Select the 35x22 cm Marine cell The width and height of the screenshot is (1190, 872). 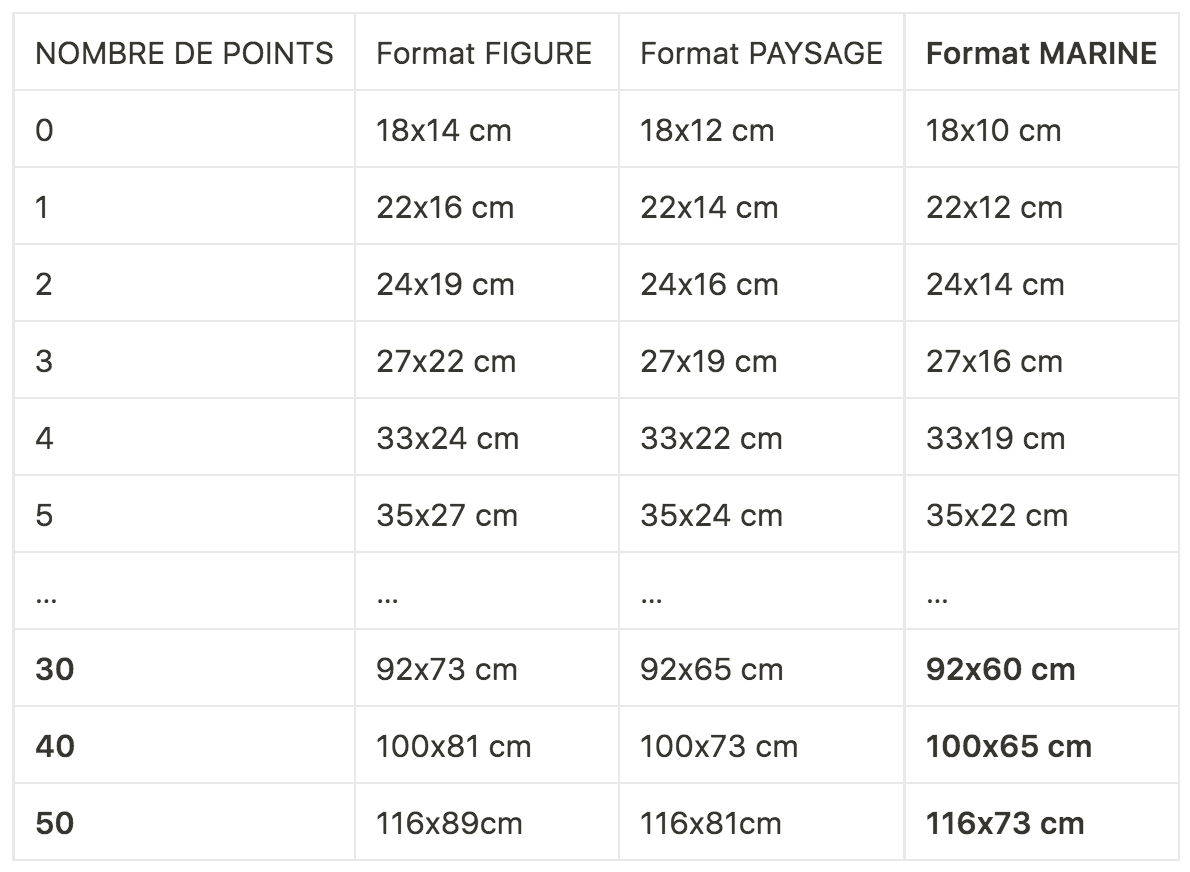click(x=997, y=515)
